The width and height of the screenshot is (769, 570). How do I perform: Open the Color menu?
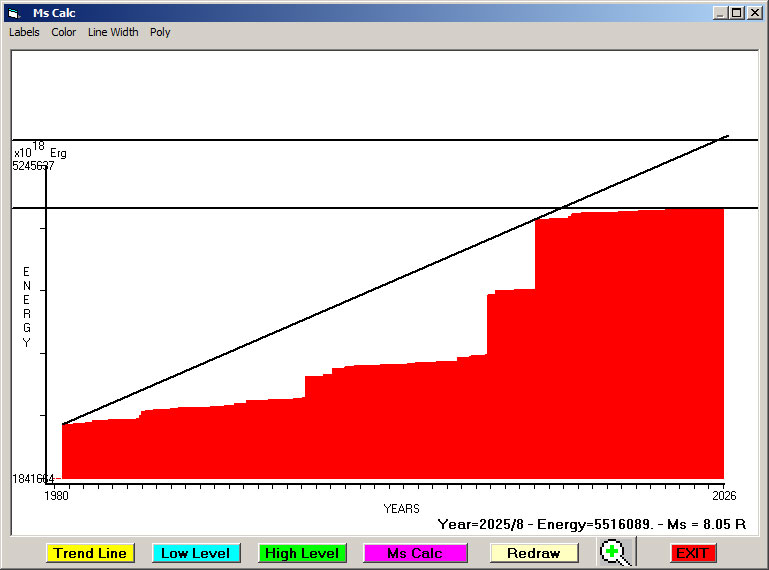pyautogui.click(x=64, y=32)
